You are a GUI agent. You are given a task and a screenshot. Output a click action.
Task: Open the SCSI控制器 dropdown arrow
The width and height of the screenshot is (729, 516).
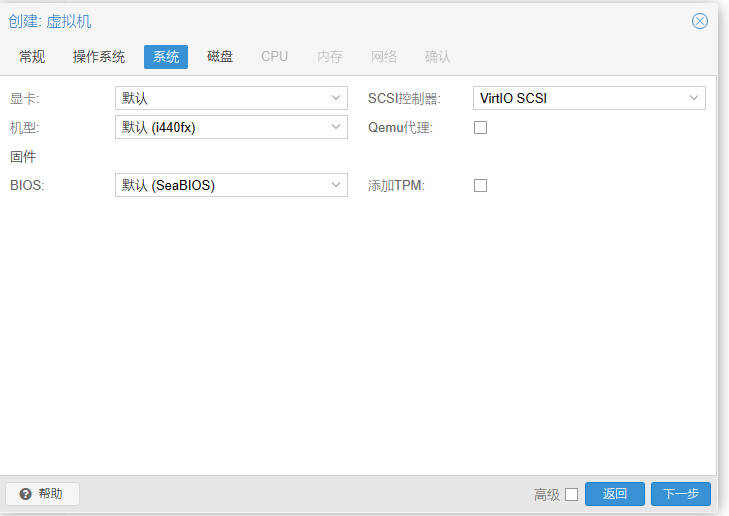click(693, 98)
